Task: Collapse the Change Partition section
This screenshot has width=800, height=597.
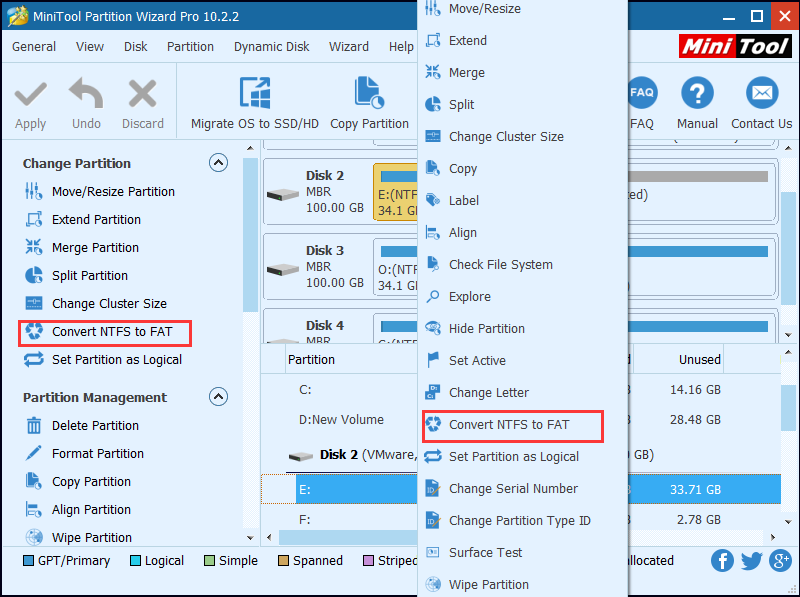Action: [x=218, y=163]
